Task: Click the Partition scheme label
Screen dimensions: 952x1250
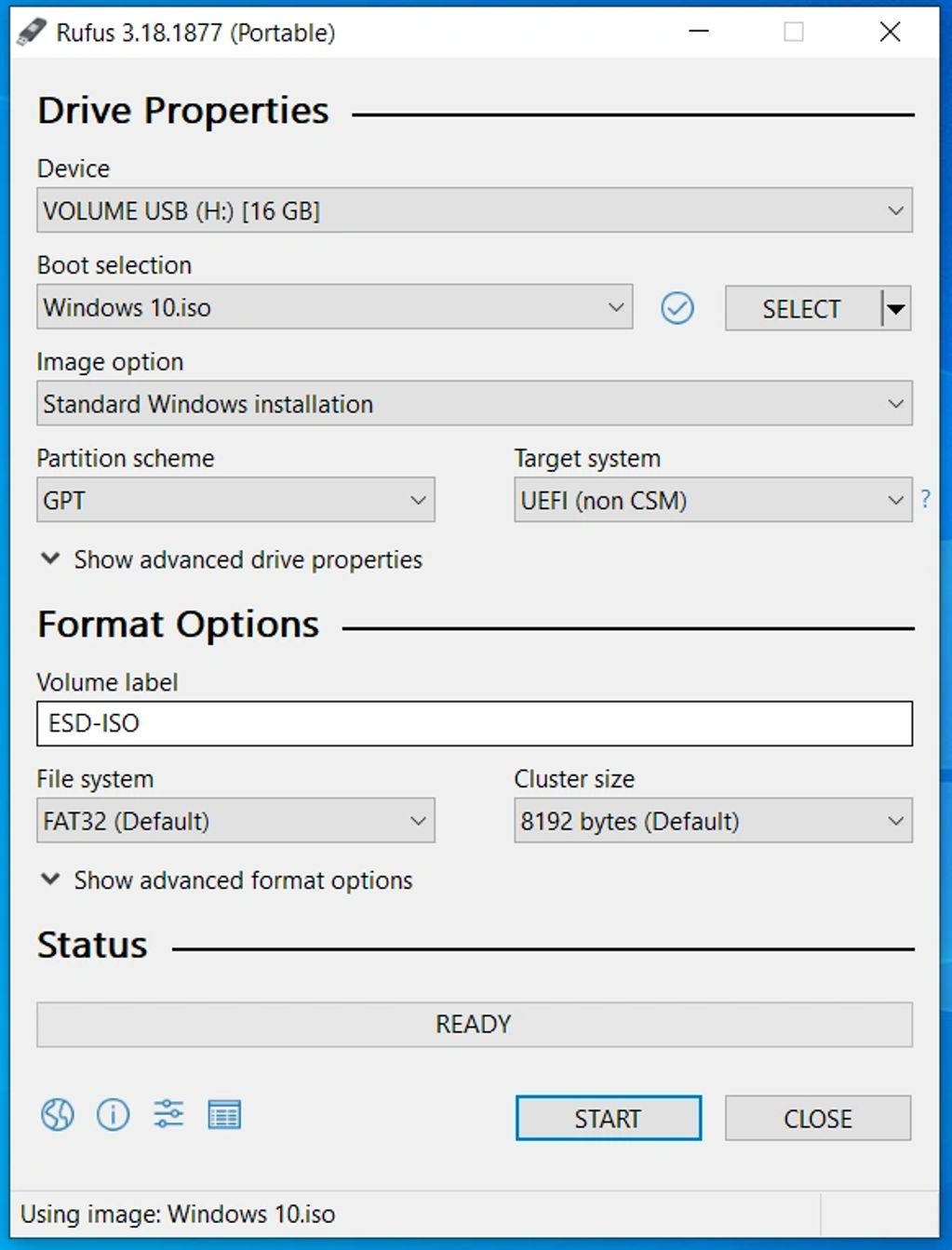Action: (126, 458)
